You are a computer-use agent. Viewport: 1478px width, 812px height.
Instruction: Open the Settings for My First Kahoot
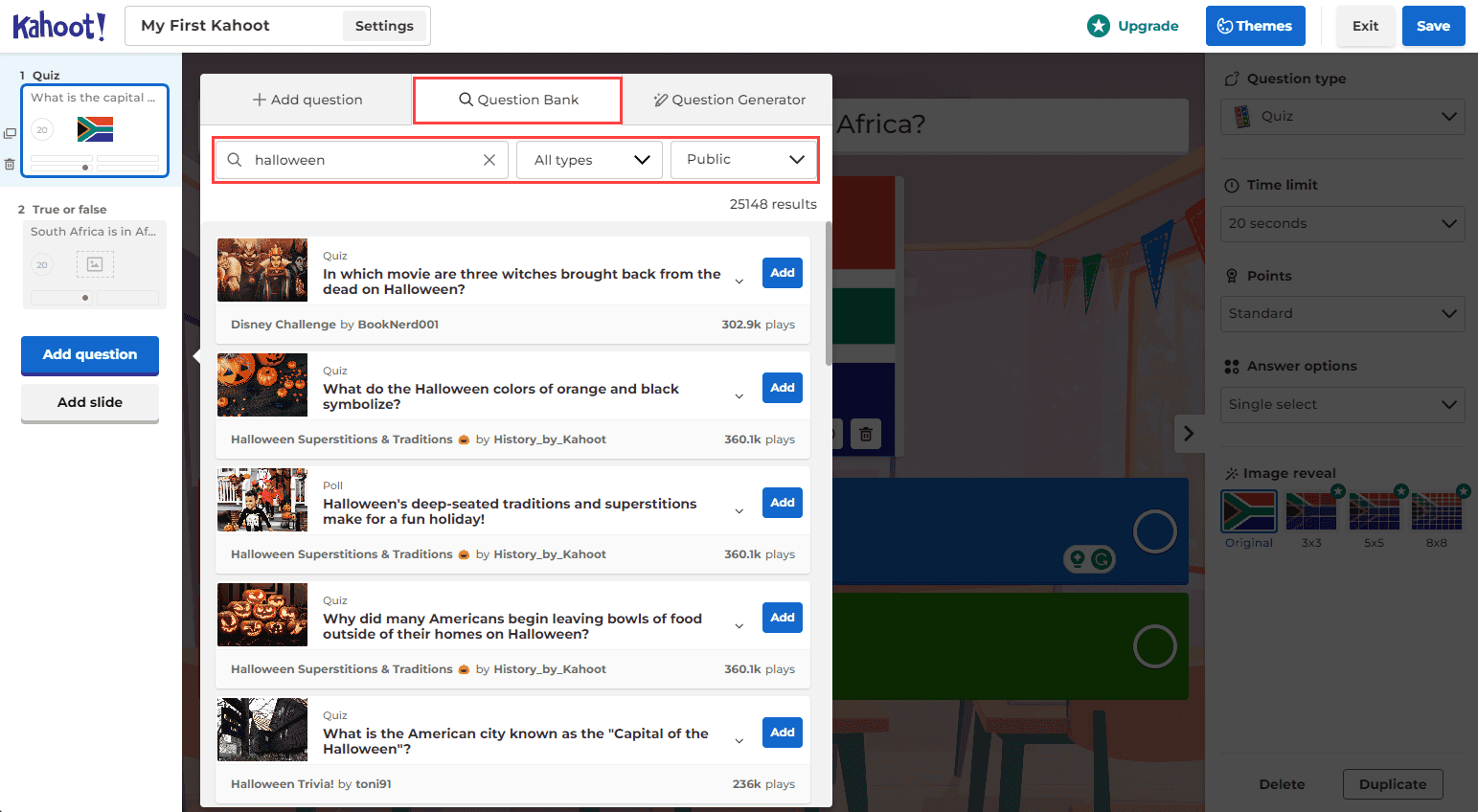click(384, 26)
